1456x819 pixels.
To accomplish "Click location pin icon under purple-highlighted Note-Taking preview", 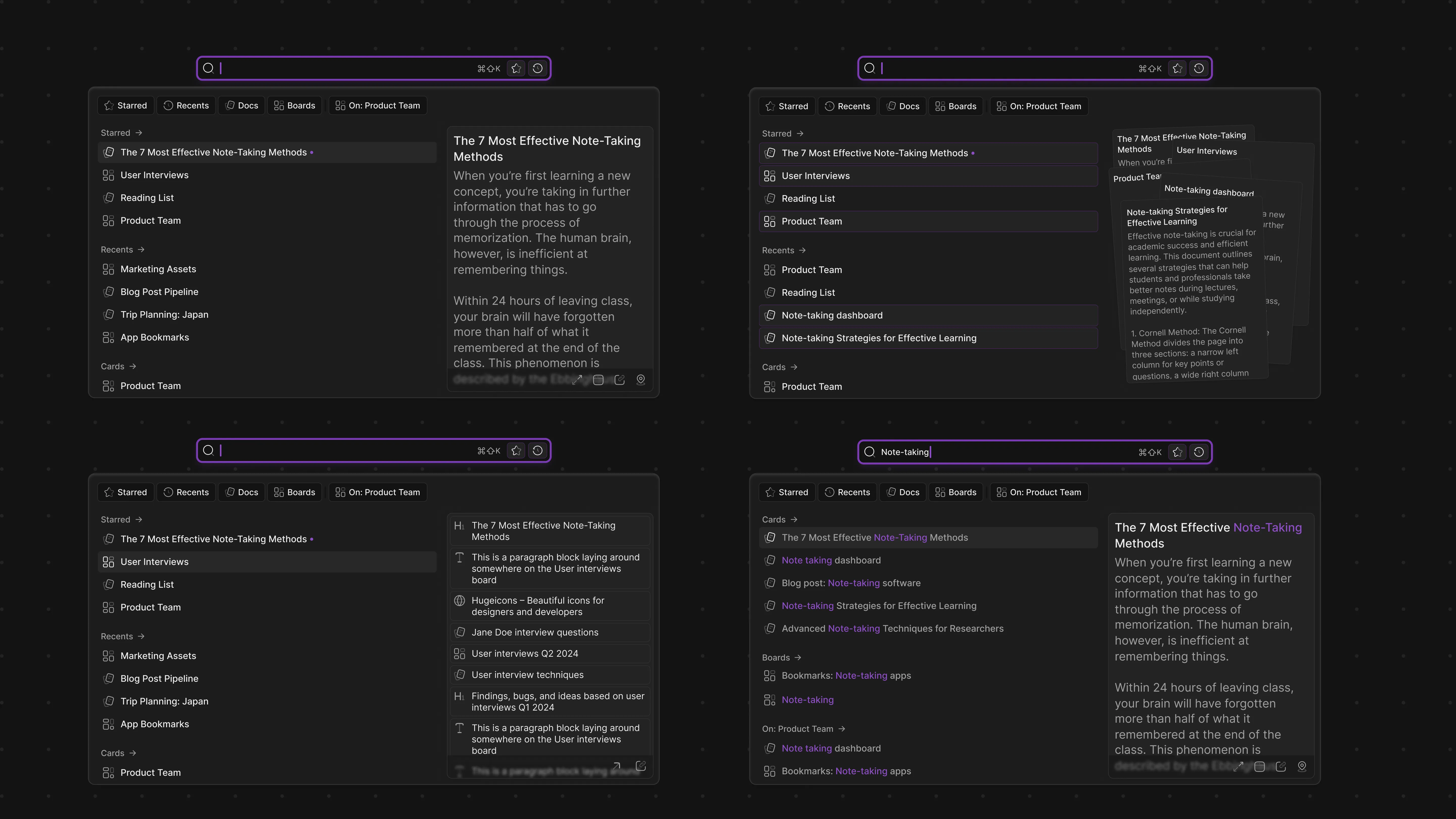I will pyautogui.click(x=1302, y=766).
